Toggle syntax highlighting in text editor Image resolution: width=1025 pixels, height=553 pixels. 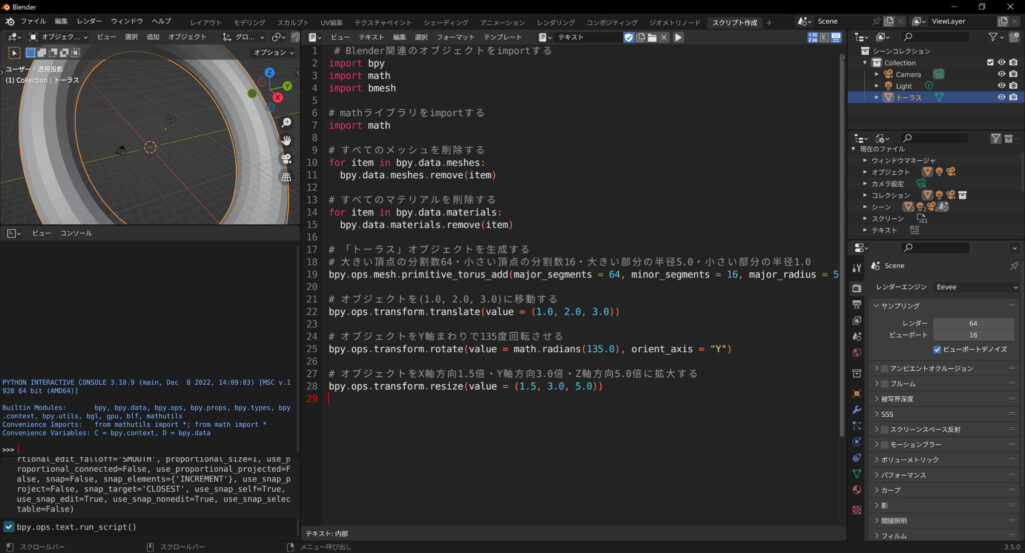(x=836, y=37)
